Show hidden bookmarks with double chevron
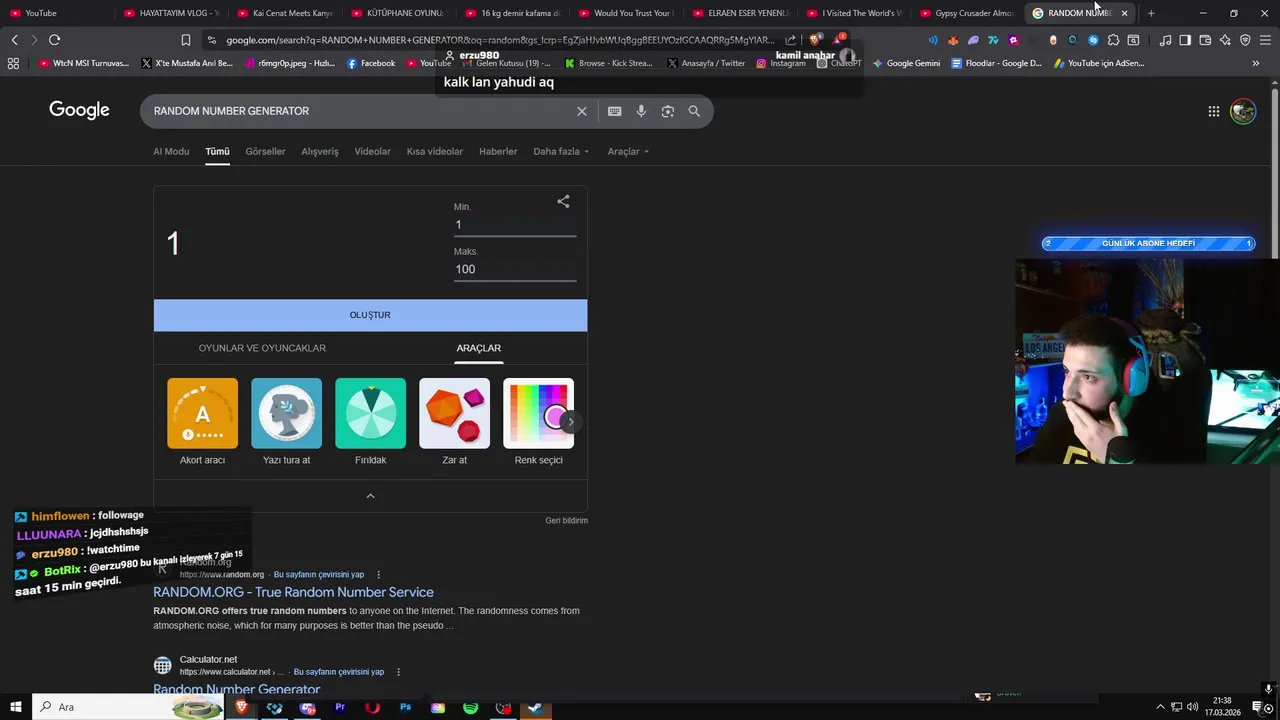This screenshot has width=1280, height=720. tap(1255, 63)
